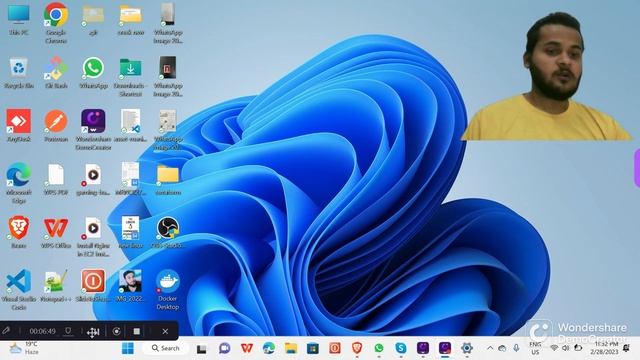Viewport: 640px width, 360px height.
Task: Click the taskbar Search box
Action: click(165, 348)
